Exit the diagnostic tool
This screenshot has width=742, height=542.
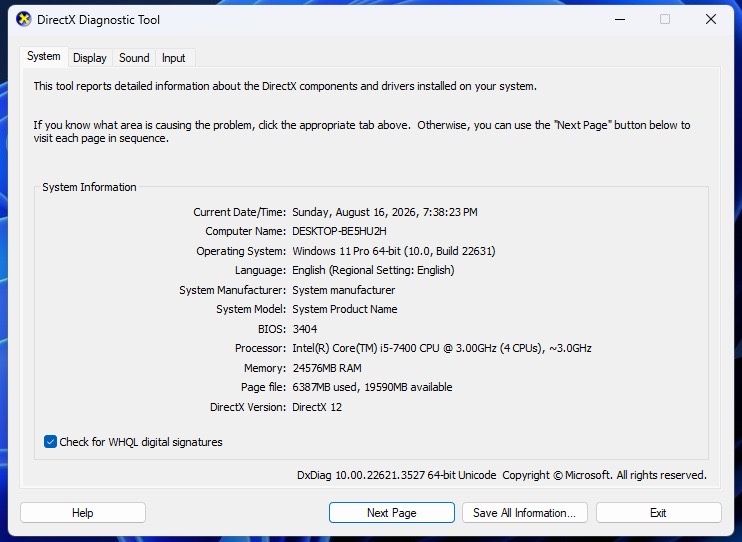658,513
